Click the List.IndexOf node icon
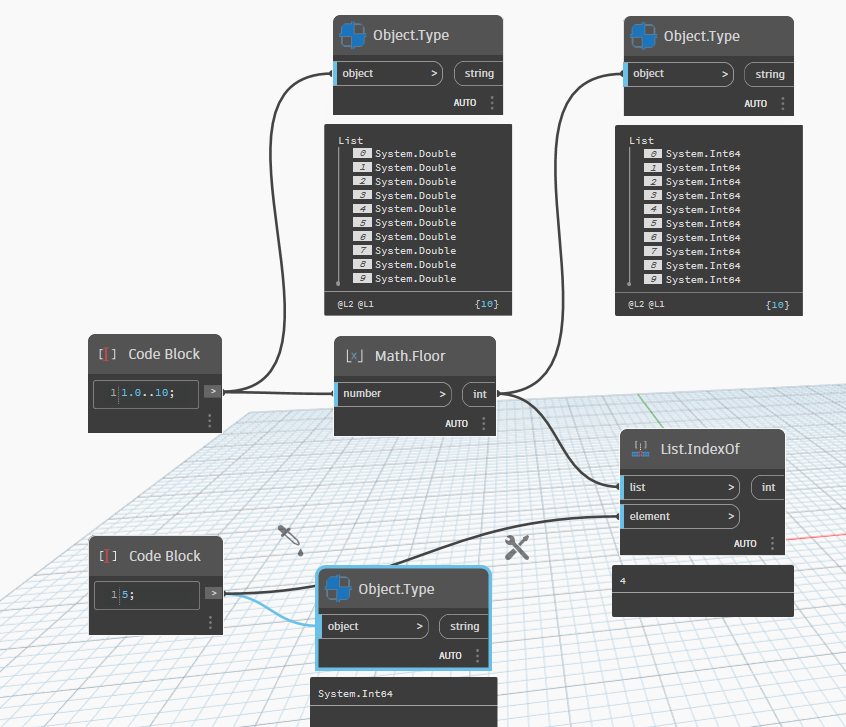 [640, 449]
